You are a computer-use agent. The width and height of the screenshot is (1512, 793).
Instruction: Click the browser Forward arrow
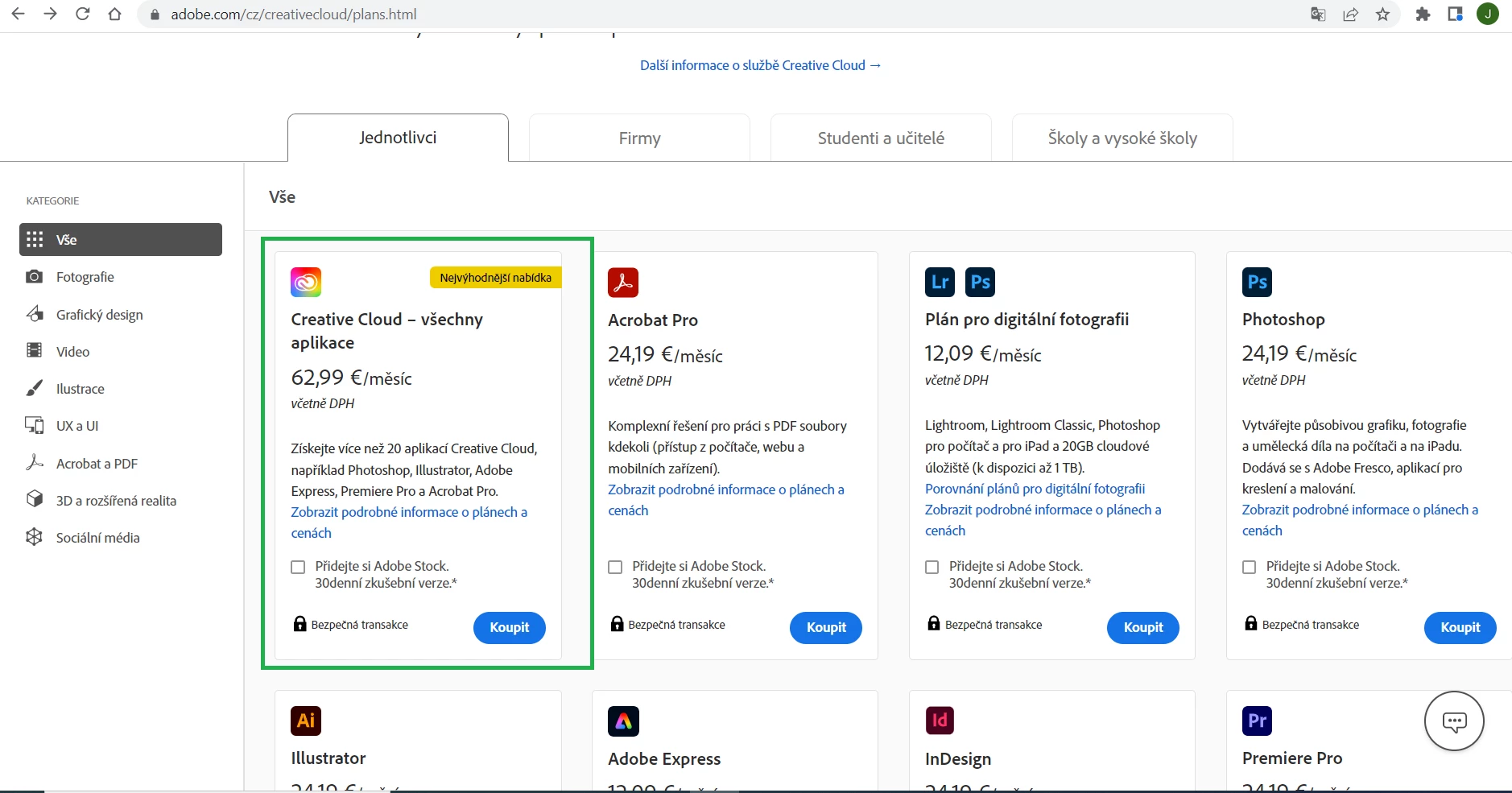(x=50, y=14)
